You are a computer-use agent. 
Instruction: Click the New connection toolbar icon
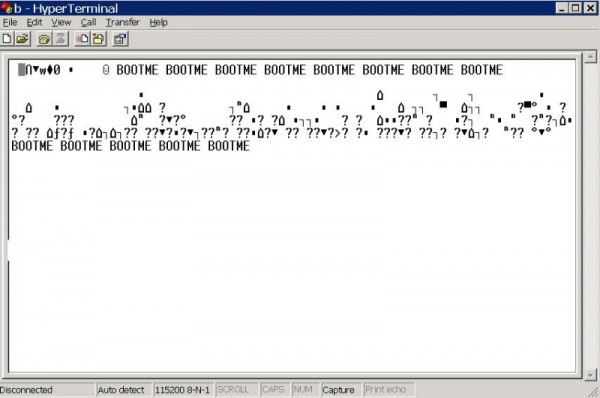[x=7, y=39]
